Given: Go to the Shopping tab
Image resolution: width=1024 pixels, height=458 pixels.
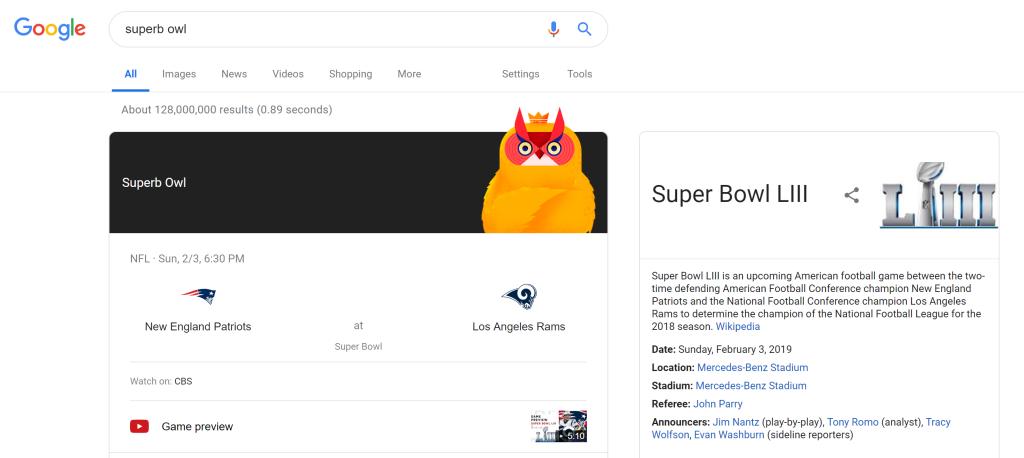Looking at the screenshot, I should click(x=350, y=74).
